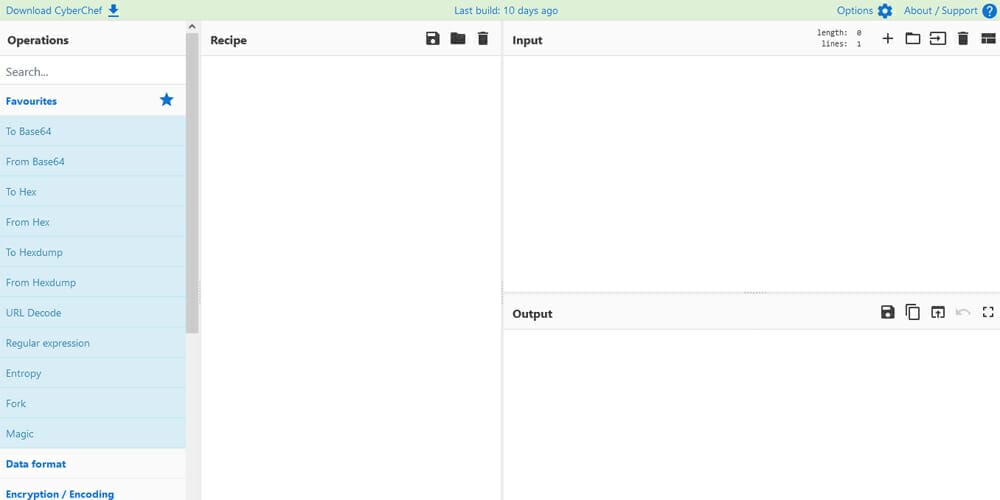Collapse the Favourites category
The height and width of the screenshot is (500, 1000).
pos(31,101)
